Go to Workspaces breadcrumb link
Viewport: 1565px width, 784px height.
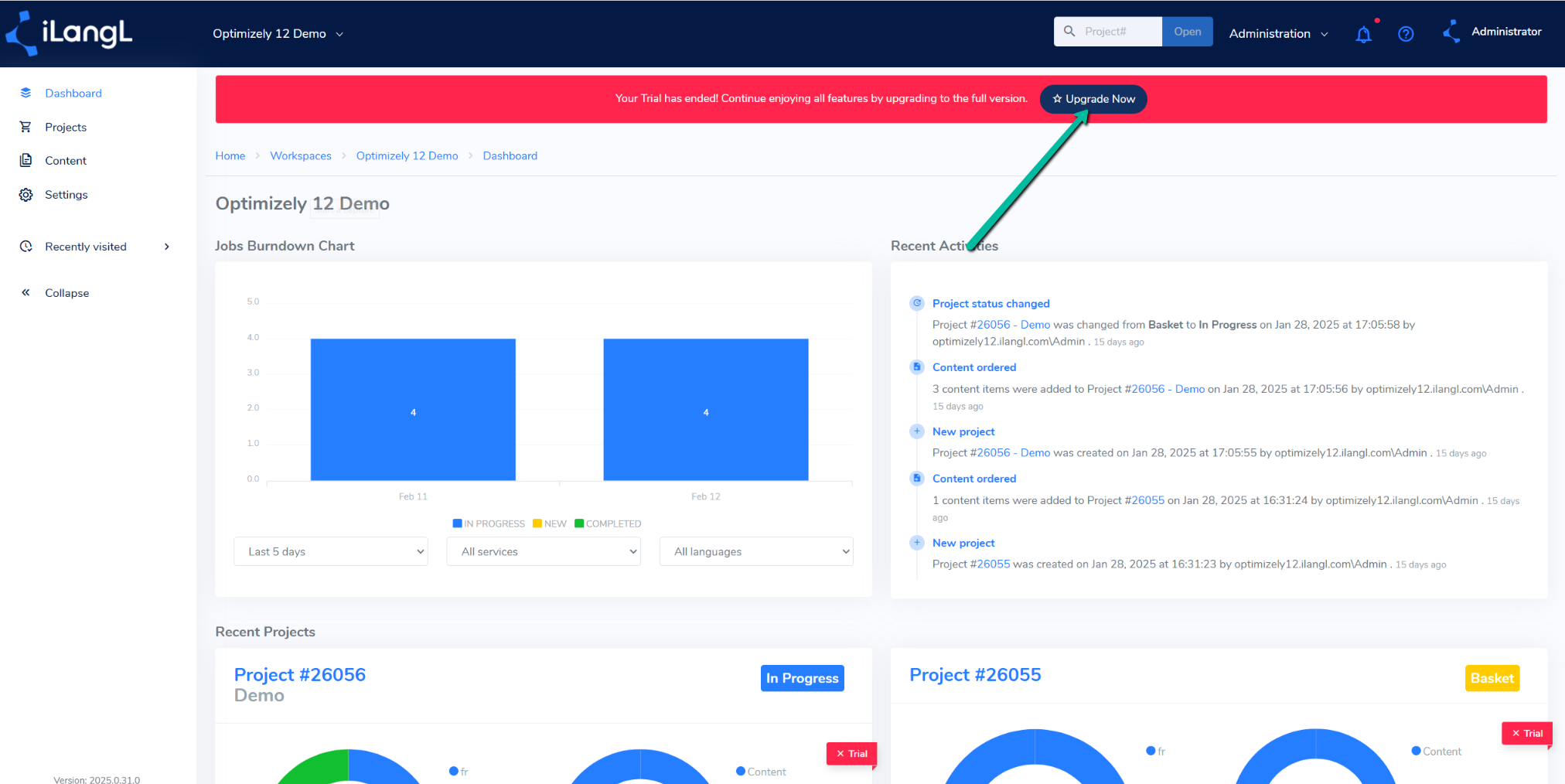[301, 155]
